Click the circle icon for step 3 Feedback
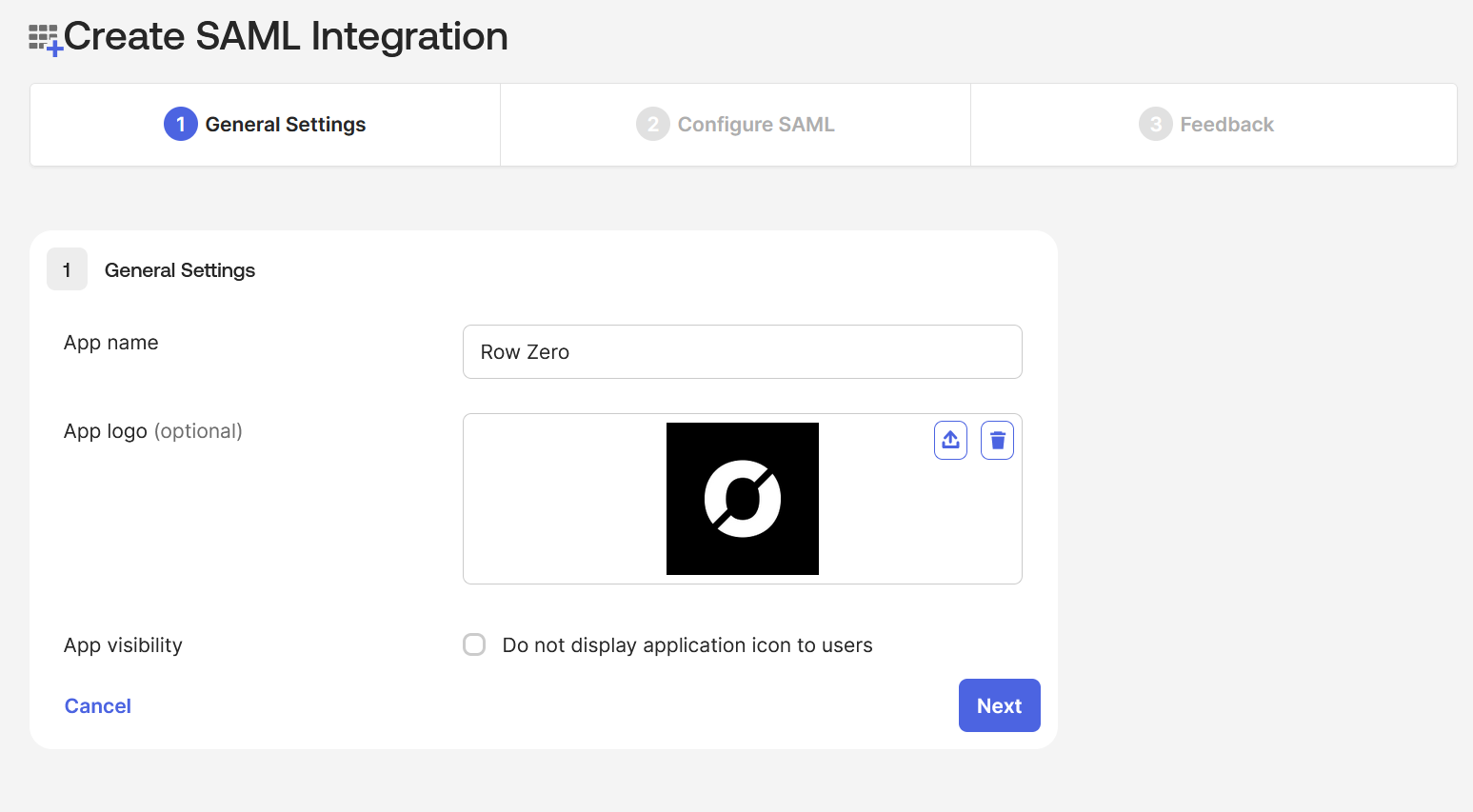 point(1155,124)
